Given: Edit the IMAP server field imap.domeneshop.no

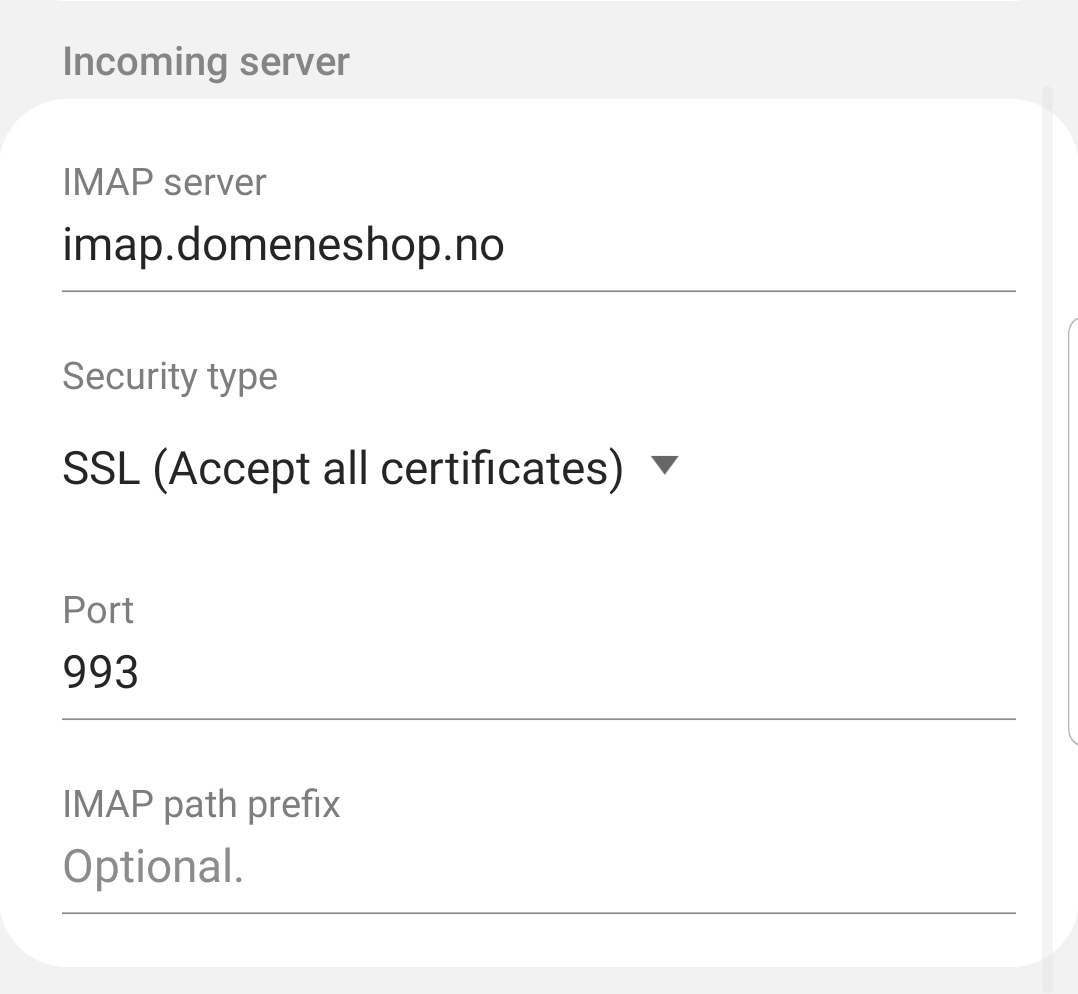Looking at the screenshot, I should pos(538,246).
